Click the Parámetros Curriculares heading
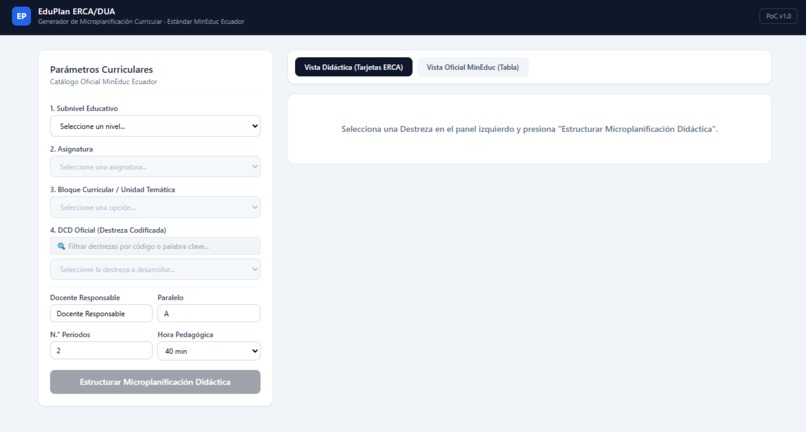Screen dimensions: 806x432 coord(101,69)
